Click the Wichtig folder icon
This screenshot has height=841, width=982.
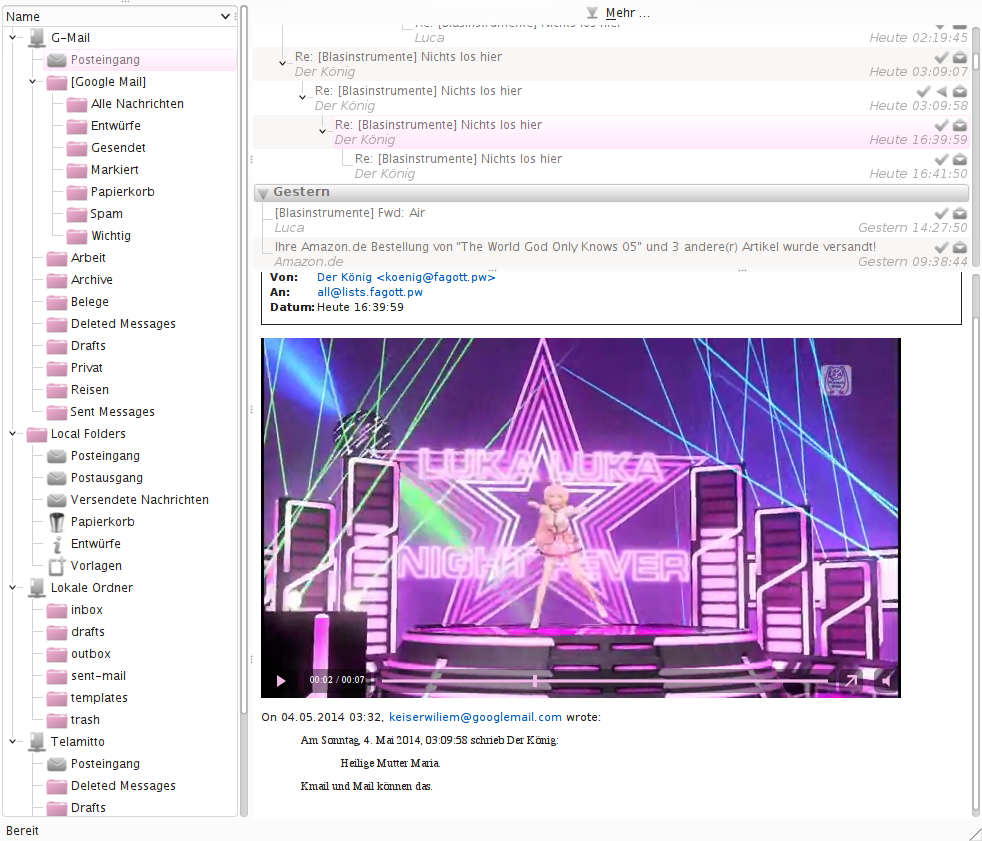(76, 236)
